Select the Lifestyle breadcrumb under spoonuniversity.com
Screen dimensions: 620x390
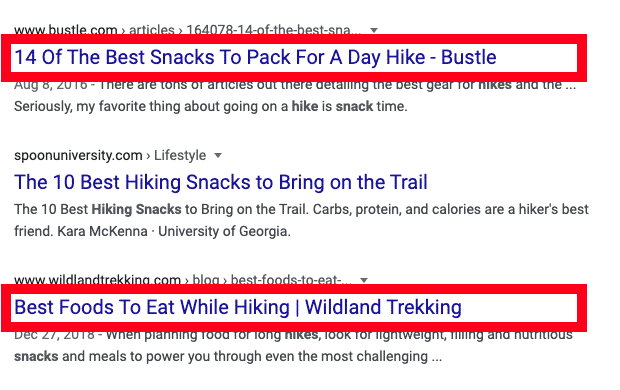180,155
